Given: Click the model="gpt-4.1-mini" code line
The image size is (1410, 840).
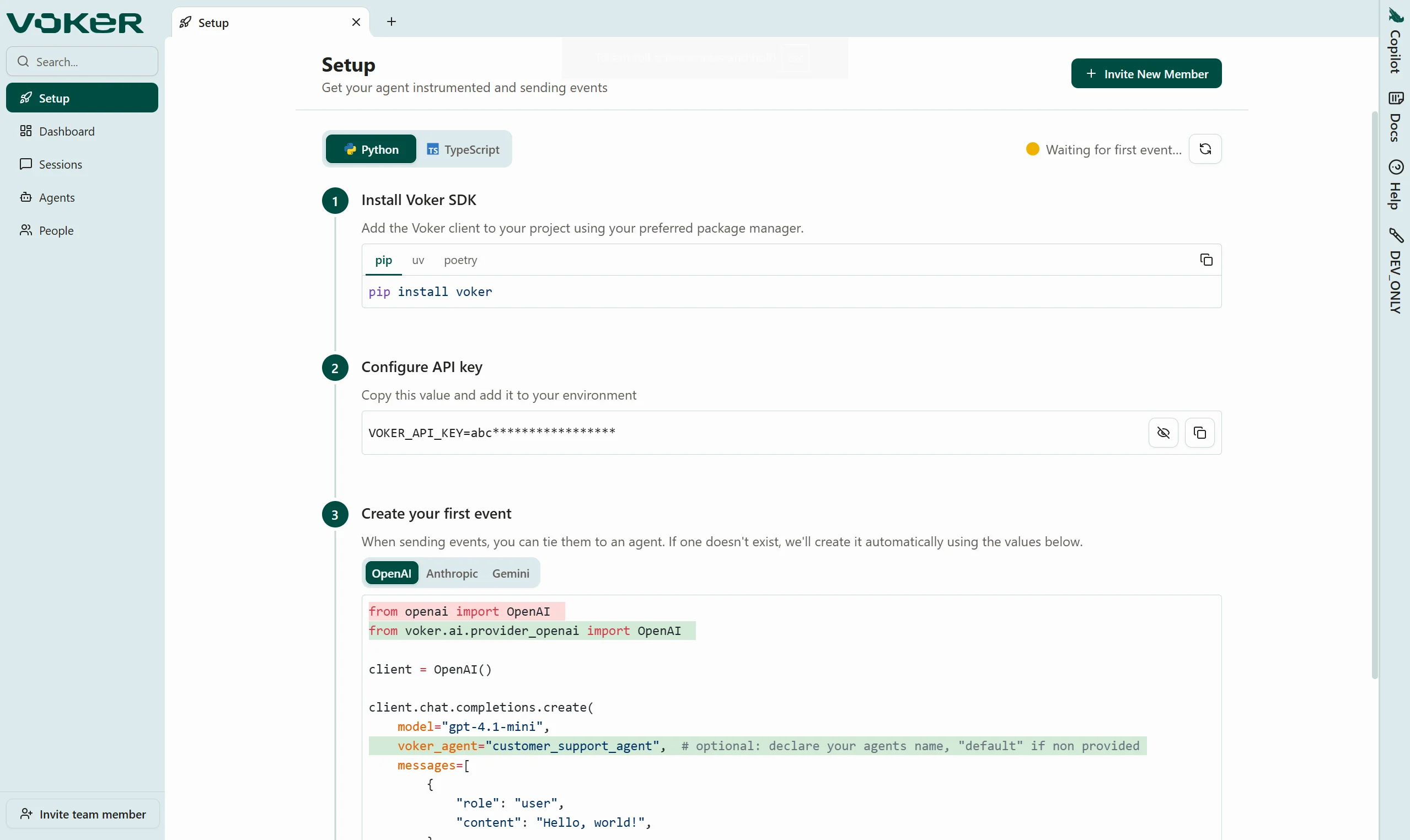Looking at the screenshot, I should pyautogui.click(x=473, y=727).
